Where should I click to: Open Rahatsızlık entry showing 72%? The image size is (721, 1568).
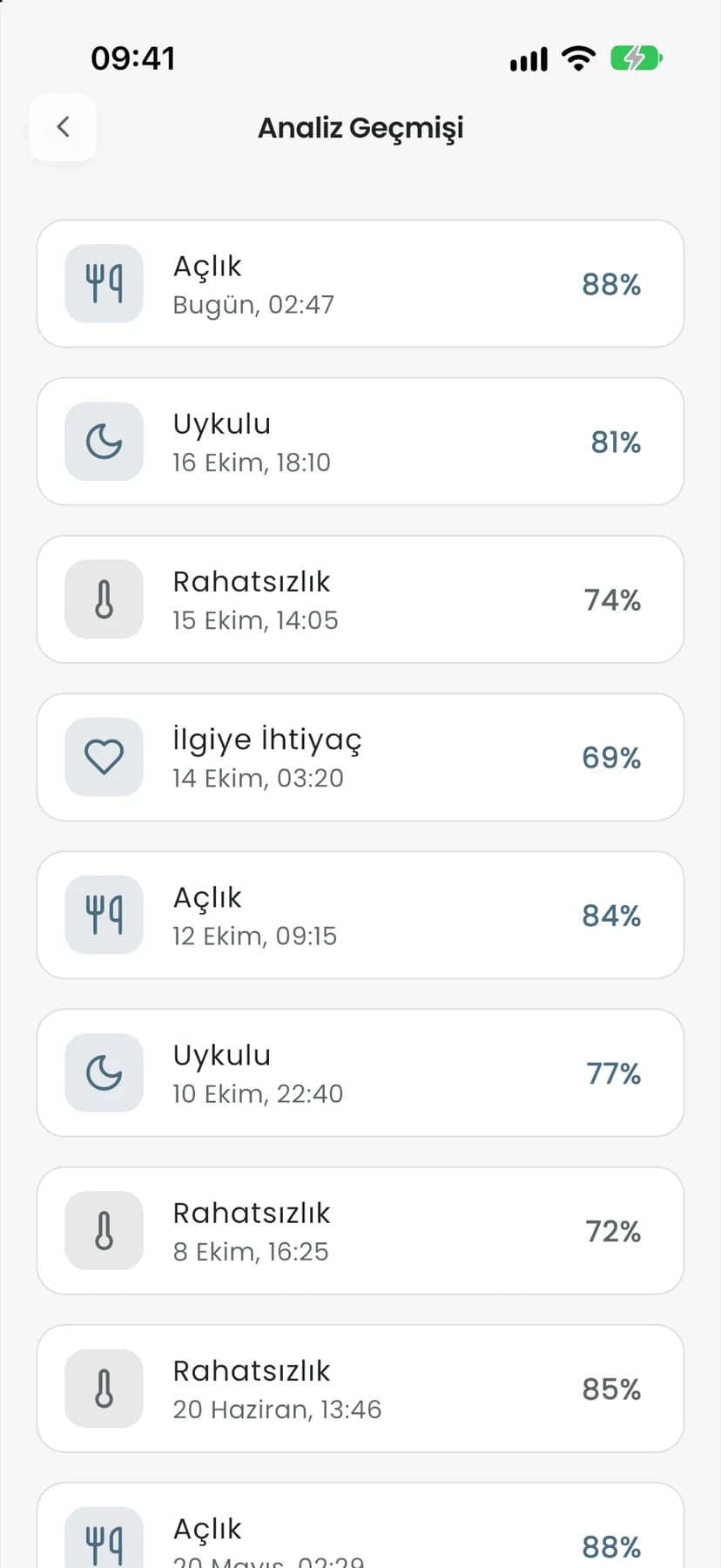[360, 1231]
